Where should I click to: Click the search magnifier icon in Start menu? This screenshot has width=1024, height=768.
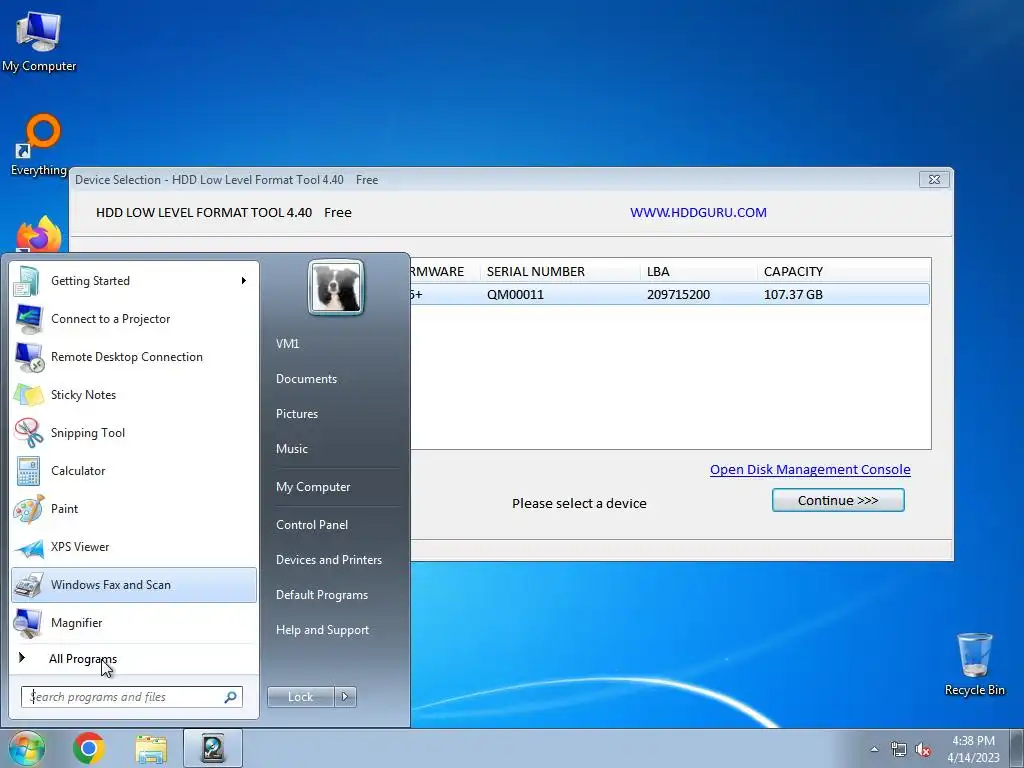230,697
